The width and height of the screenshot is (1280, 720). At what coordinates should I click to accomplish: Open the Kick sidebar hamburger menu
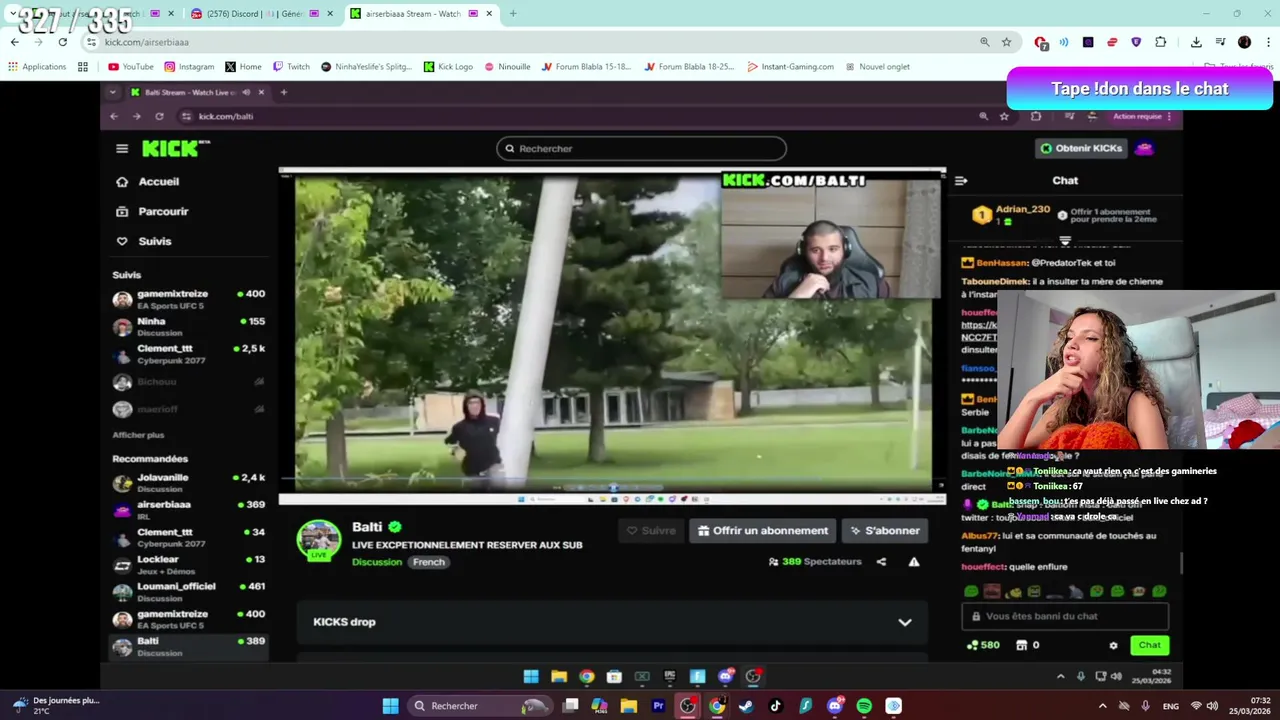[x=122, y=149]
